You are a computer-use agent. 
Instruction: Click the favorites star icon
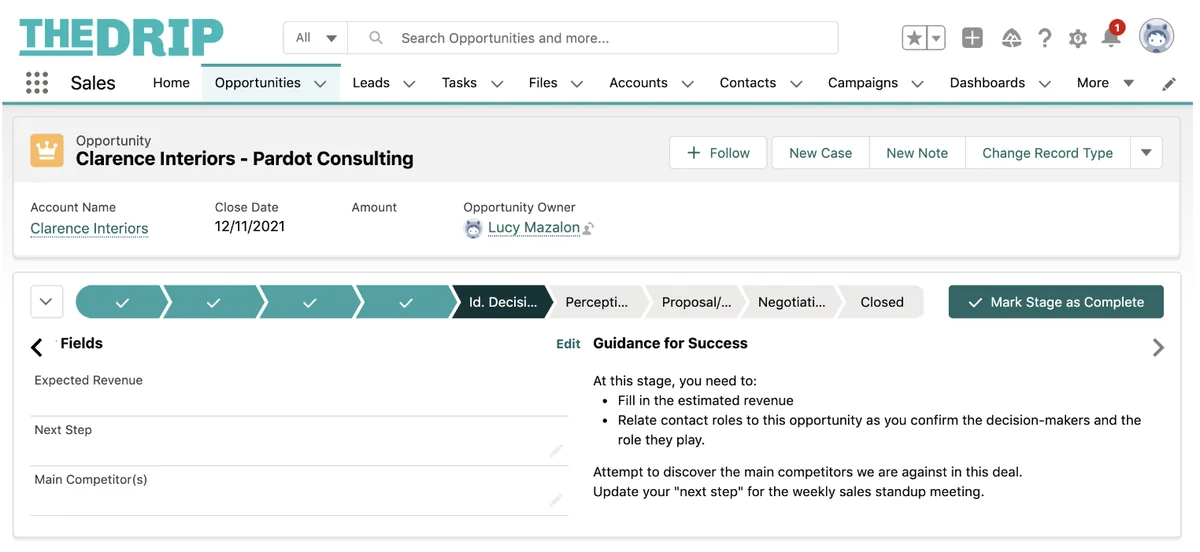pyautogui.click(x=914, y=38)
